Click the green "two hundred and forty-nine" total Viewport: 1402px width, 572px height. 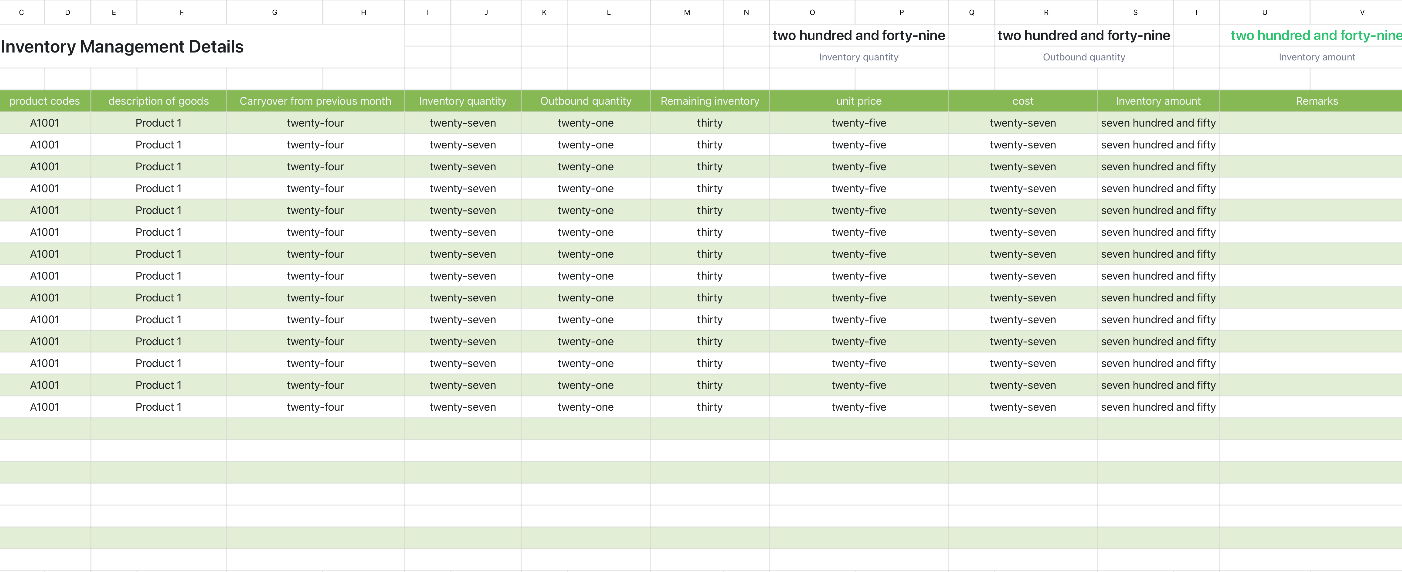pos(1316,35)
